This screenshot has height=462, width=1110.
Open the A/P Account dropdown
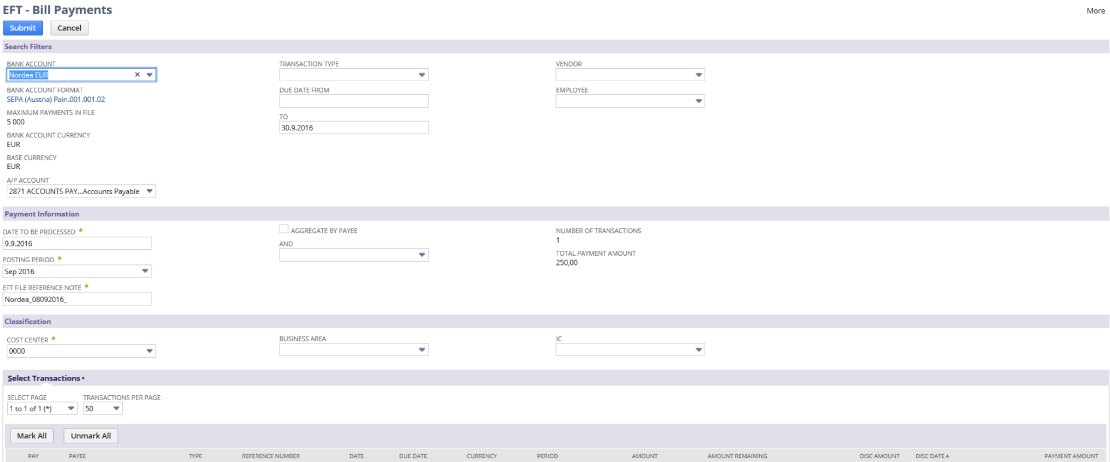click(x=149, y=191)
